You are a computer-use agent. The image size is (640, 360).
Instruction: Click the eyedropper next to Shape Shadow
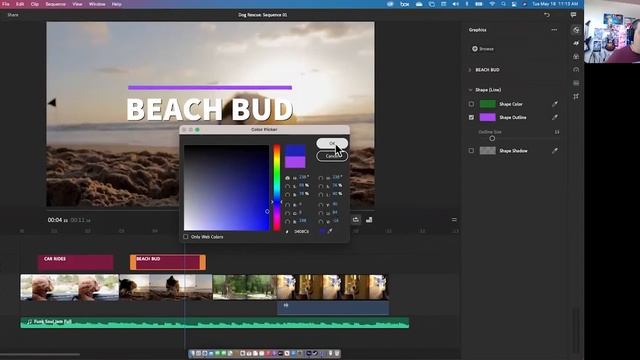[x=555, y=151]
